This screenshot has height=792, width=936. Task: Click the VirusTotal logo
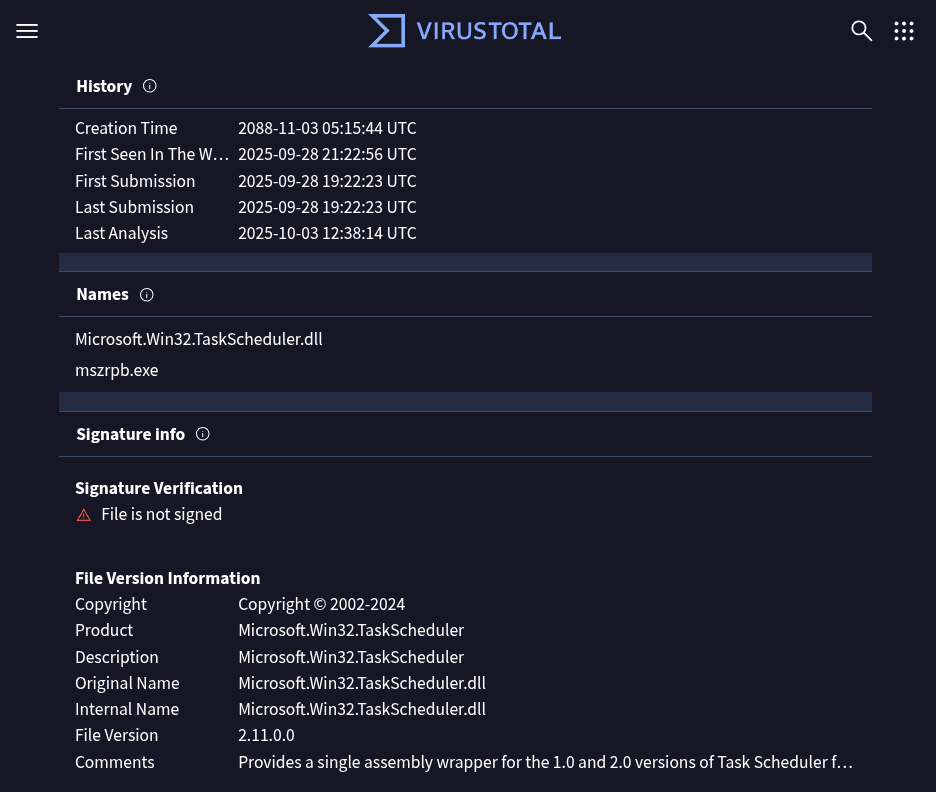tap(465, 31)
